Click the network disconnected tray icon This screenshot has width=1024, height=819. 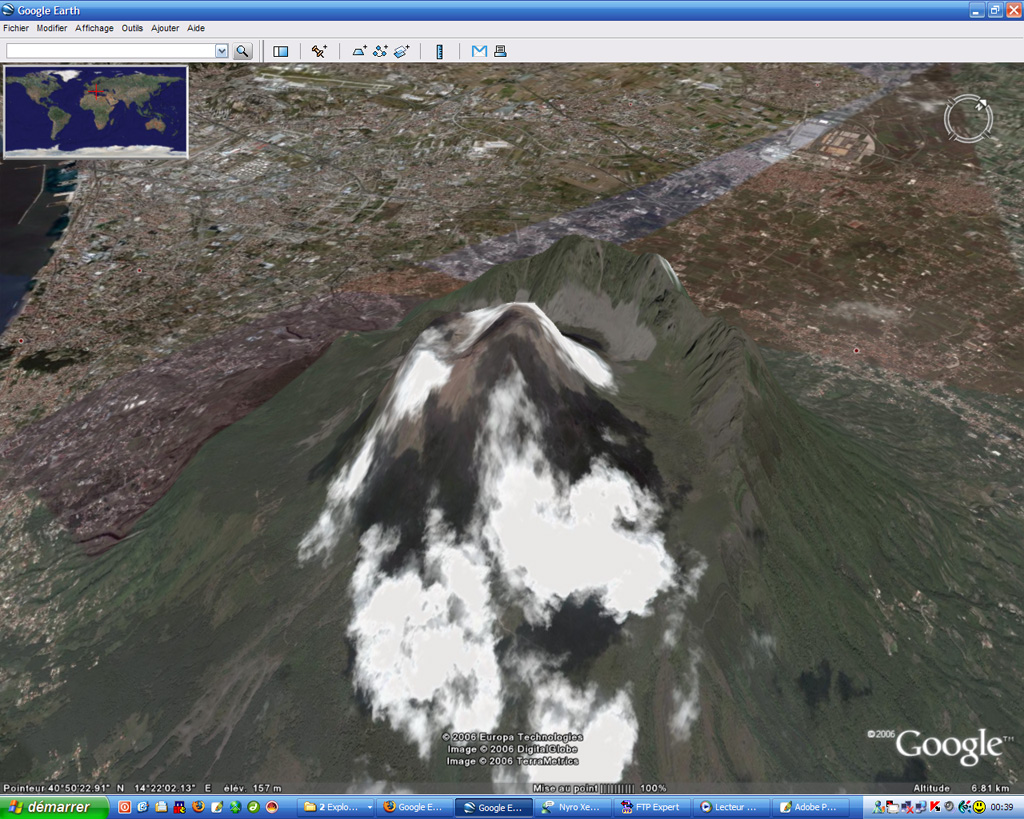coord(908,807)
